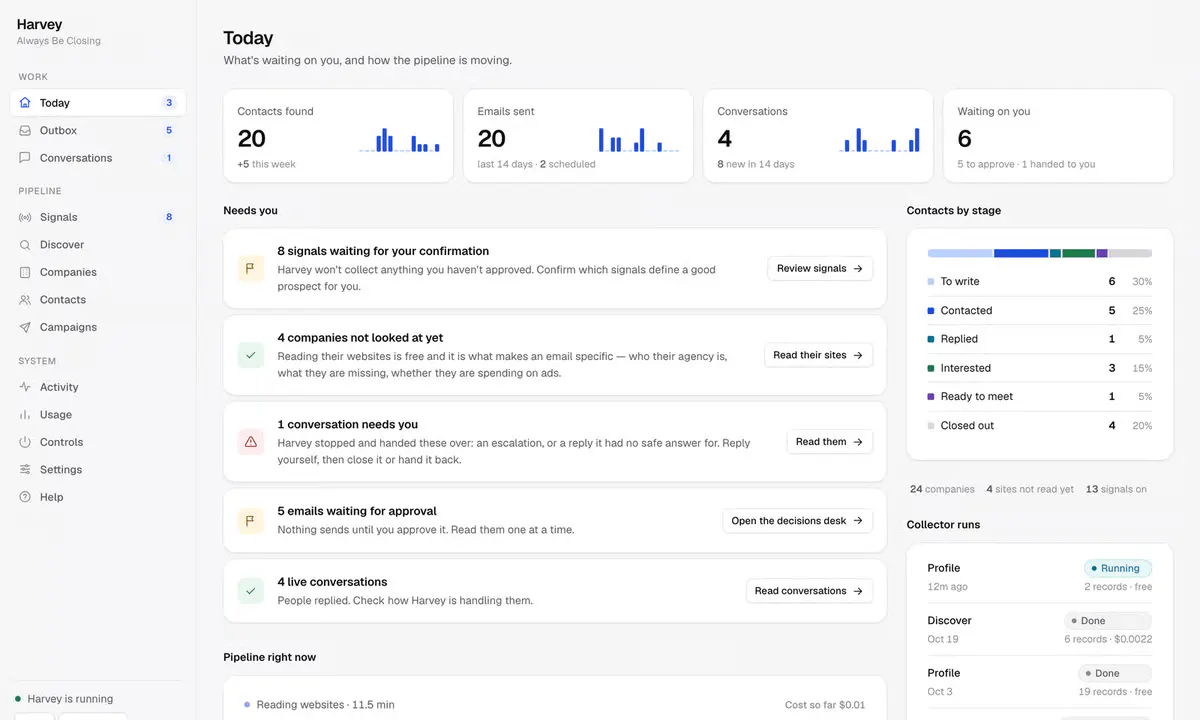This screenshot has height=720, width=1200.
Task: Open Activity in the System section
Action: coord(98,387)
